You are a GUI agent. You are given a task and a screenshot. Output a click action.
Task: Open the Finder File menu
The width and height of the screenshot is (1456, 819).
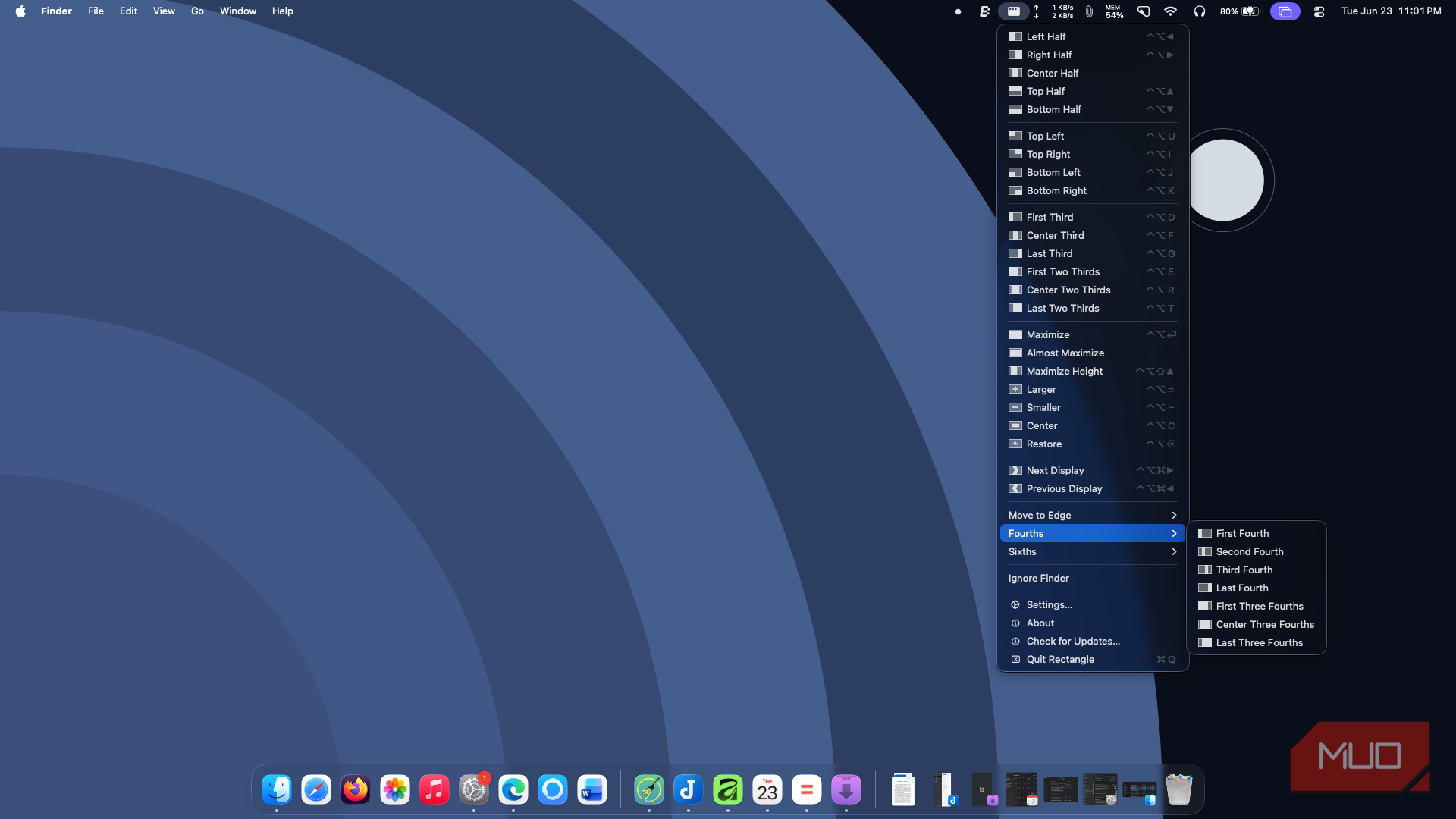click(96, 11)
